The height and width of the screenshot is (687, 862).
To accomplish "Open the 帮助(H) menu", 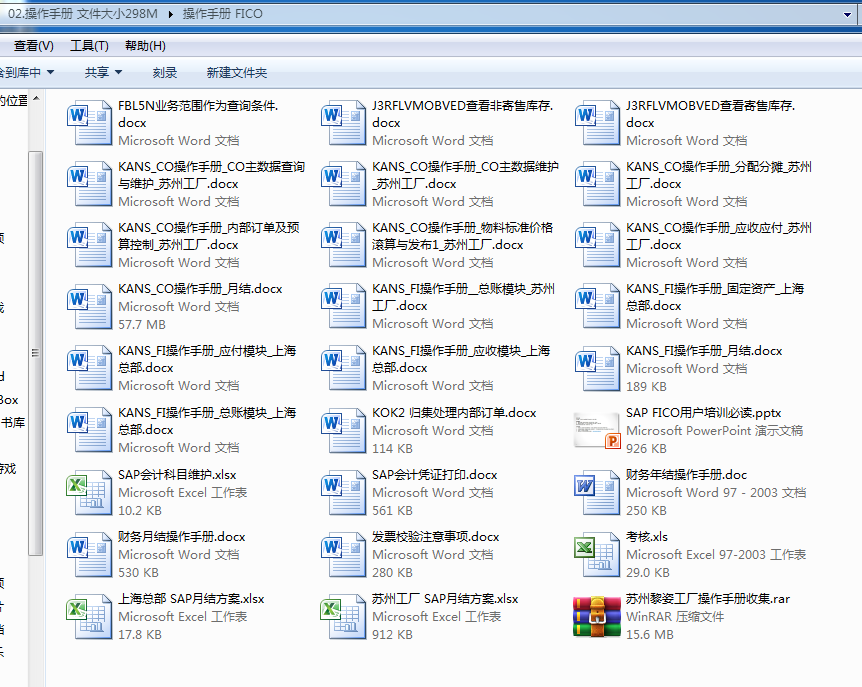I will 145,46.
